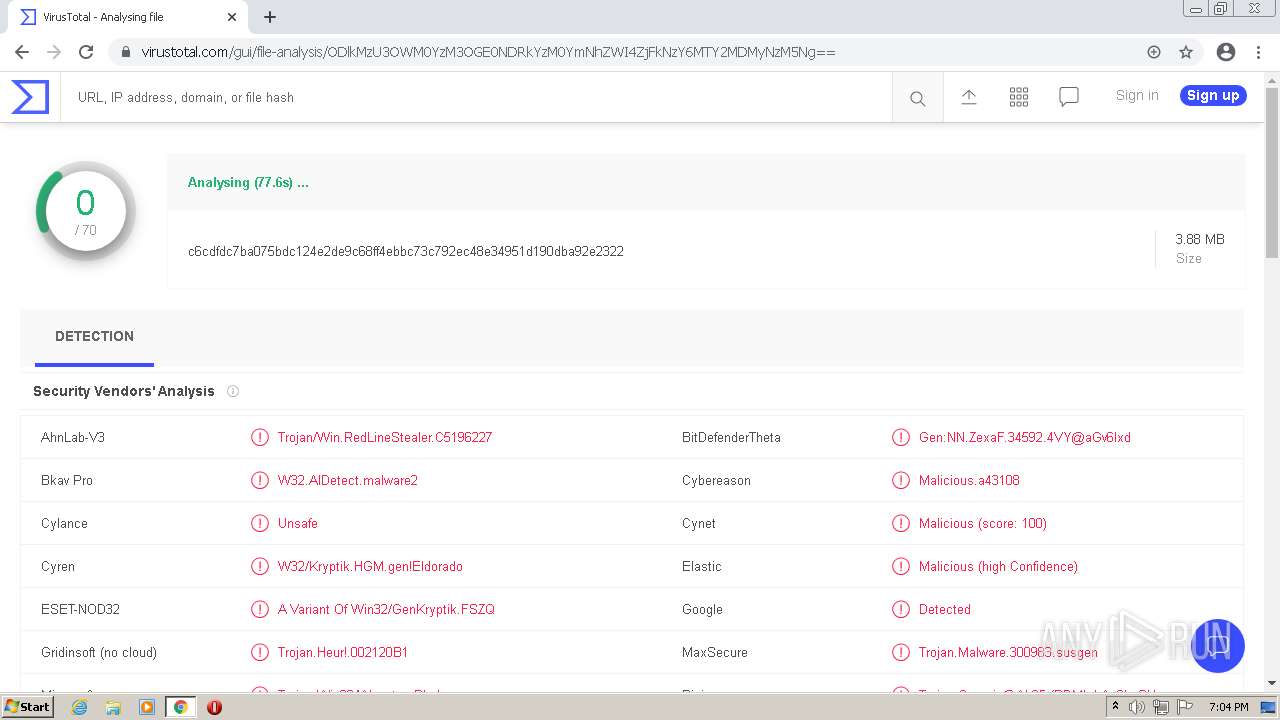
Task: Click the Analysing (77.6s) status text
Action: pos(248,182)
